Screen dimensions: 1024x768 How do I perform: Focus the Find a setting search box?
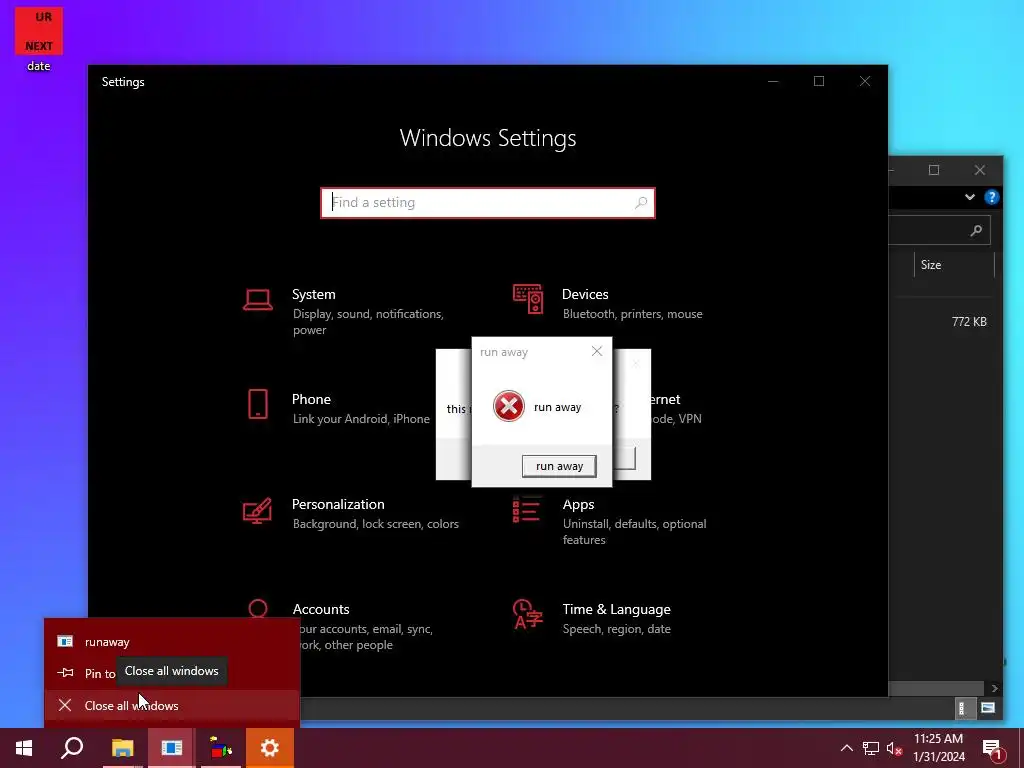coord(487,202)
